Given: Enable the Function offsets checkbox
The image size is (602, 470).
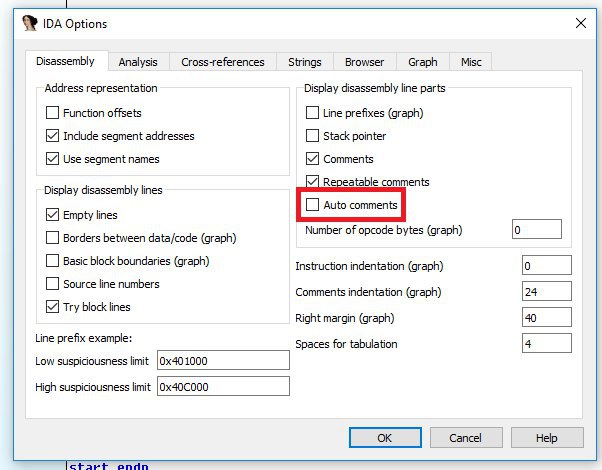Looking at the screenshot, I should coord(53,113).
